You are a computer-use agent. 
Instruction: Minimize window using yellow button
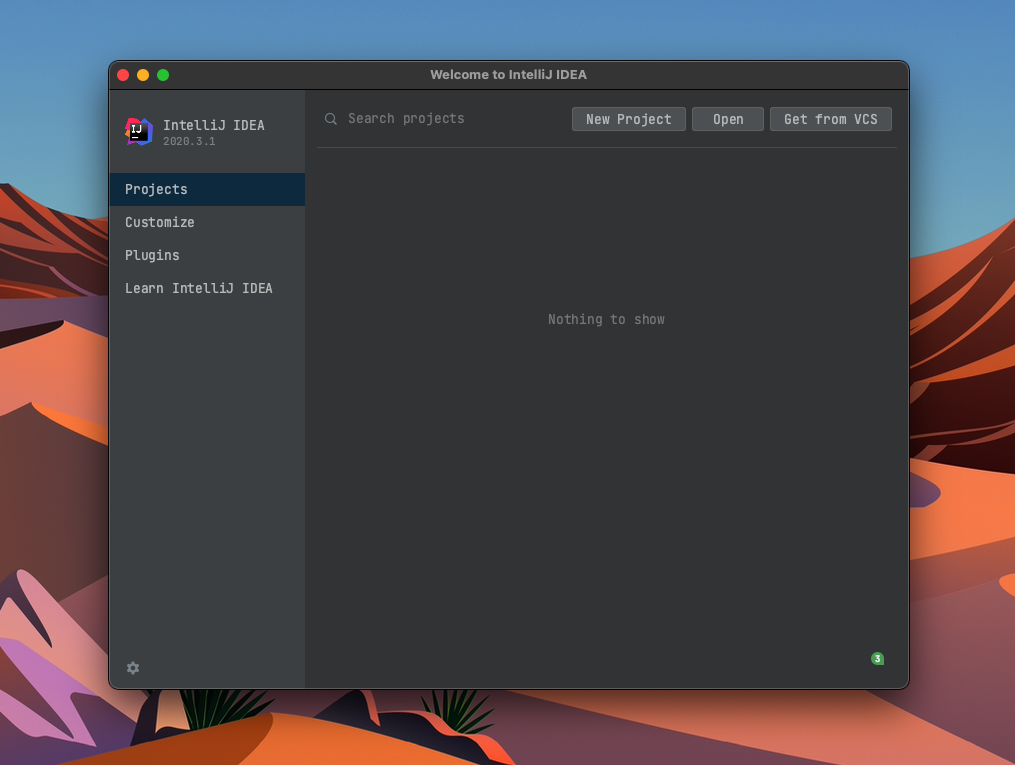tap(143, 75)
